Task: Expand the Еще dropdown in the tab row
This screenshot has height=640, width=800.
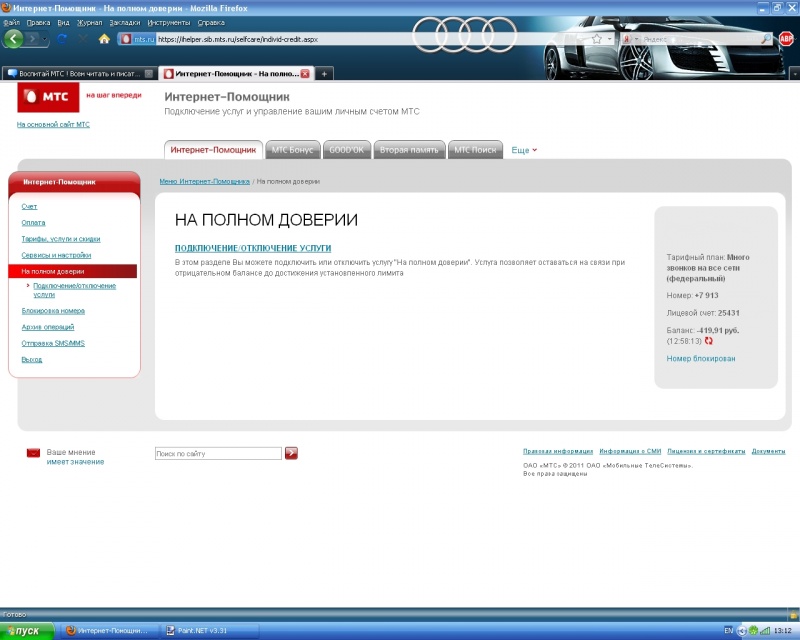Action: [x=524, y=150]
